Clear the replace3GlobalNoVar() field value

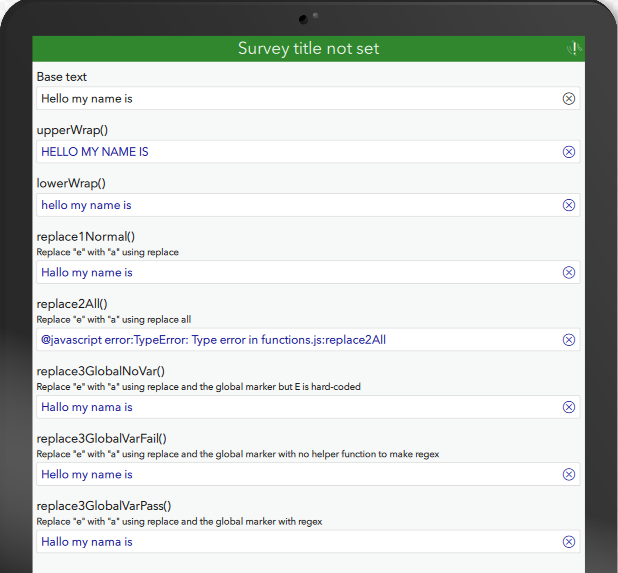point(569,407)
